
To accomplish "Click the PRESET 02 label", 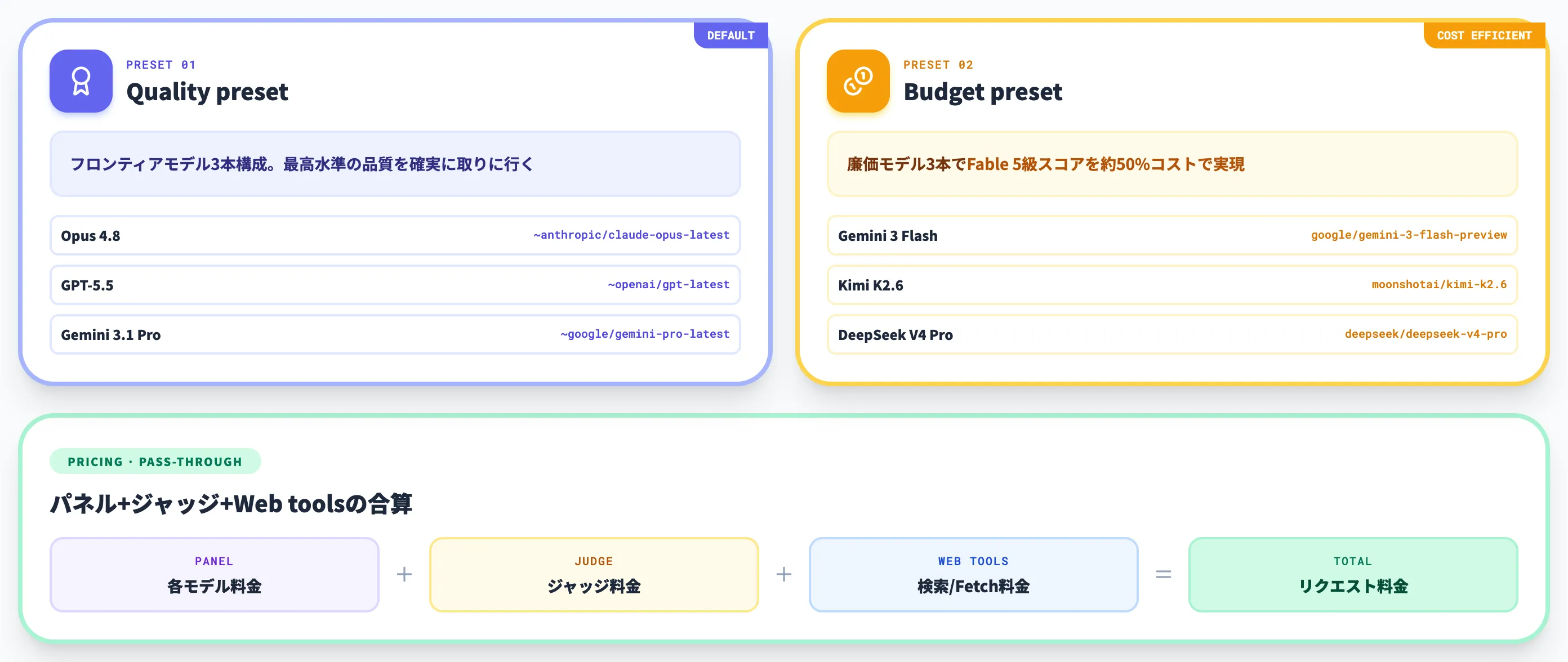I will [938, 65].
